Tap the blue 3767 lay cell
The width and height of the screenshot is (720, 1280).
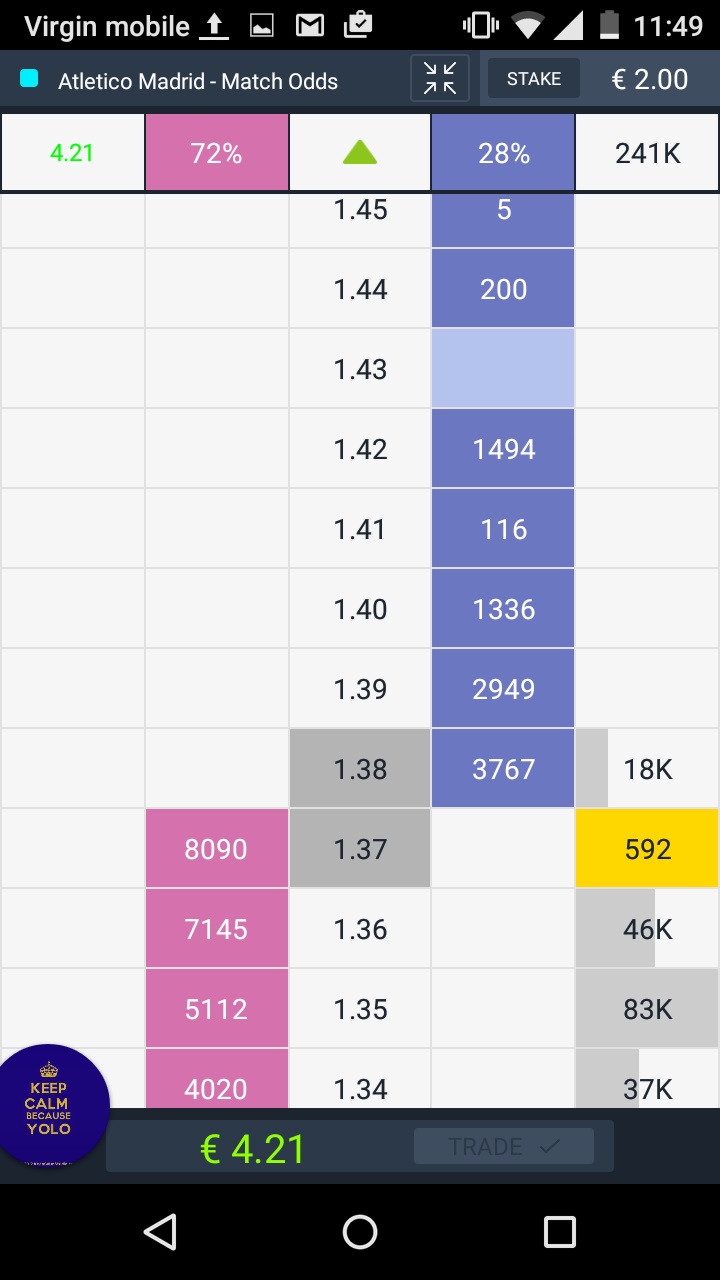tap(503, 769)
